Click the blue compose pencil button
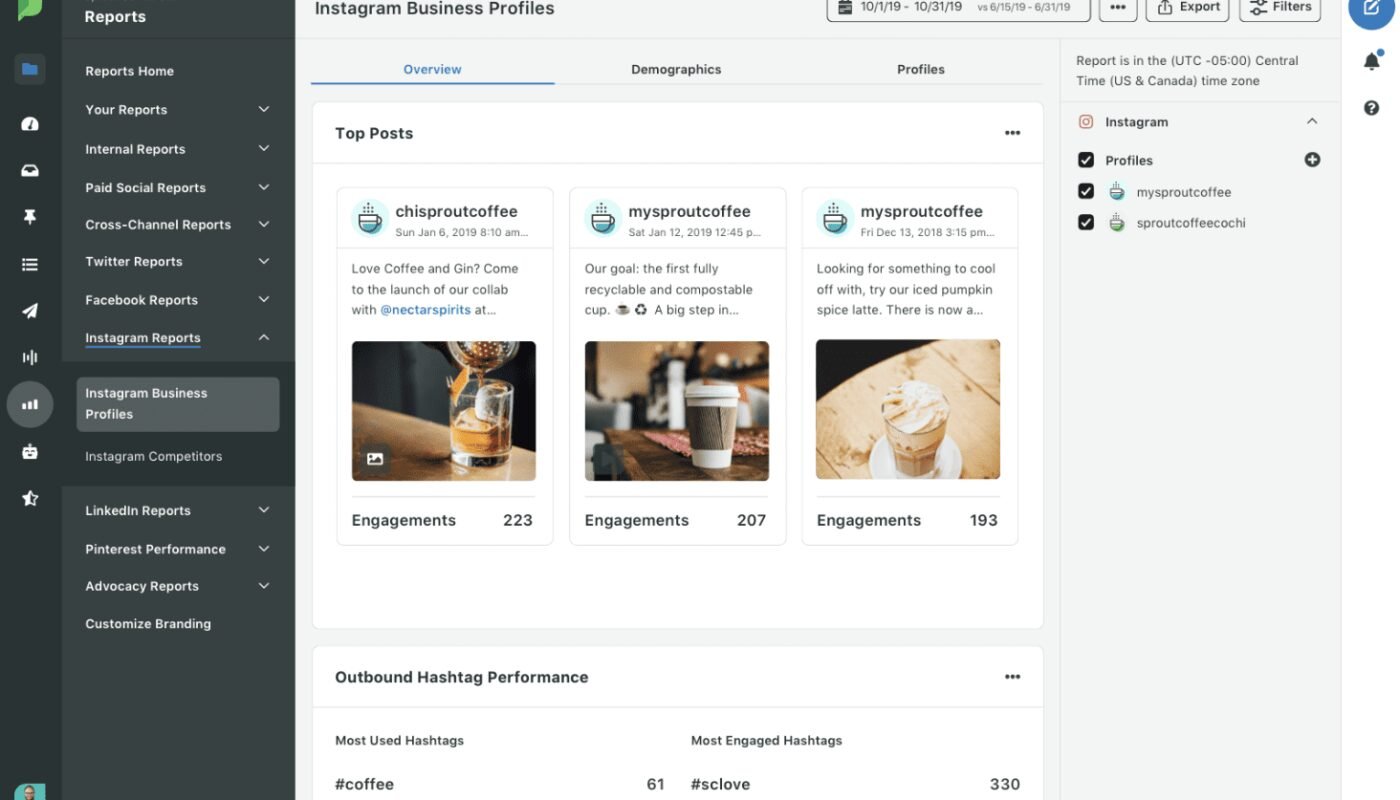Viewport: 1400px width, 800px height. pos(1371,8)
